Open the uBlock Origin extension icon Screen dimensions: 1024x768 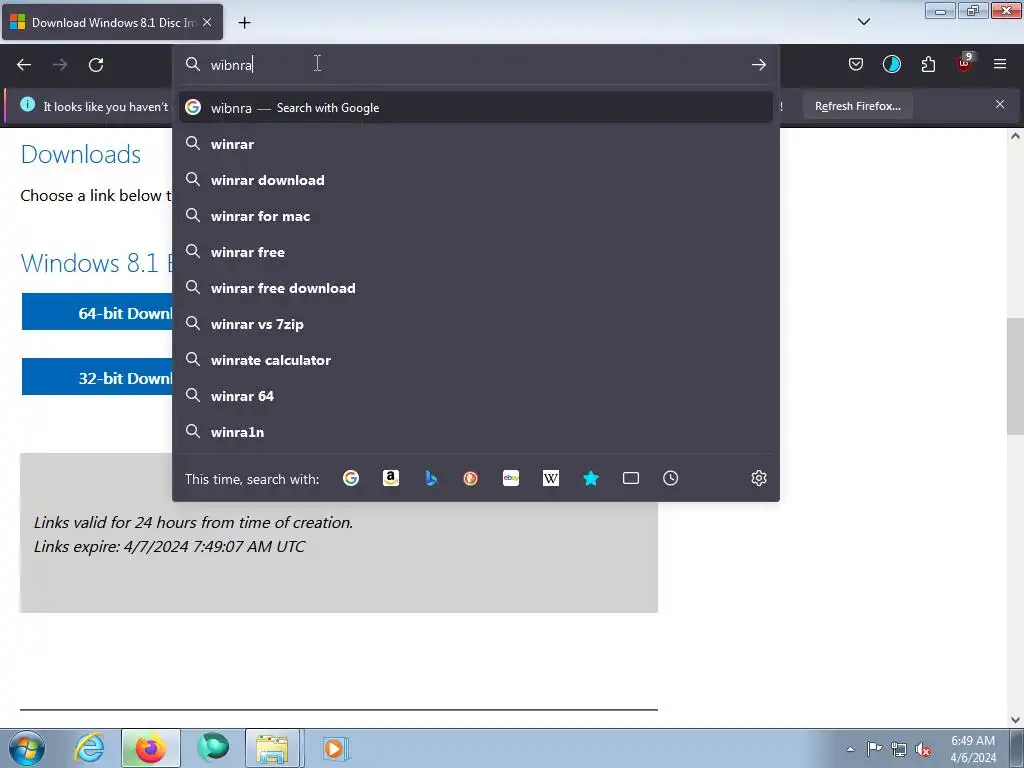click(x=964, y=63)
